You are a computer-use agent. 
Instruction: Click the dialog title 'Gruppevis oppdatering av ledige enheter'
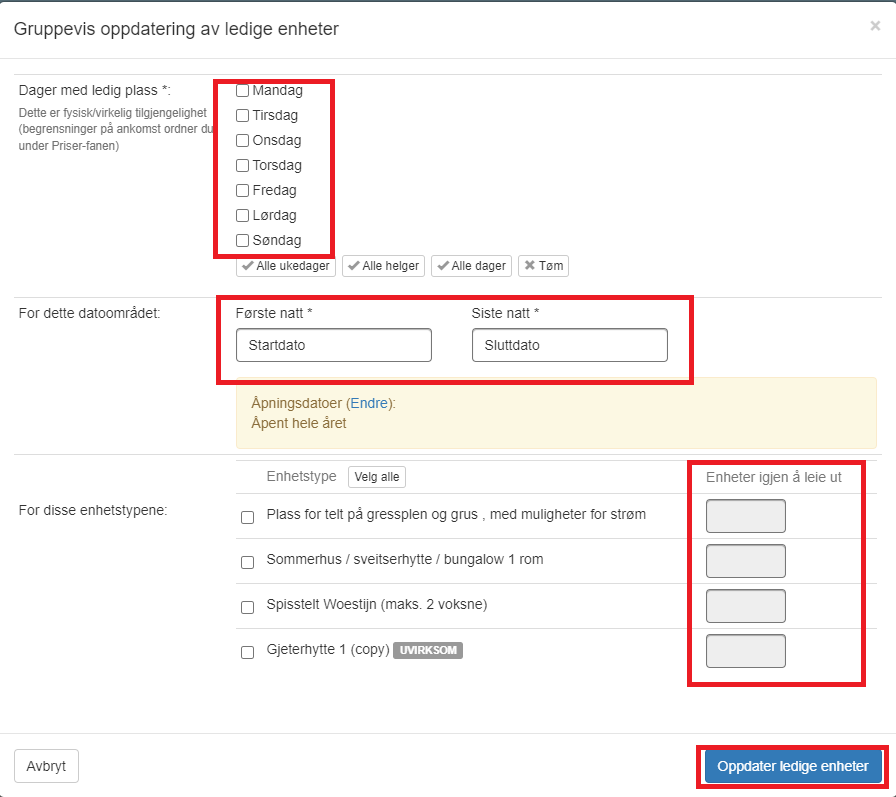pyautogui.click(x=176, y=29)
